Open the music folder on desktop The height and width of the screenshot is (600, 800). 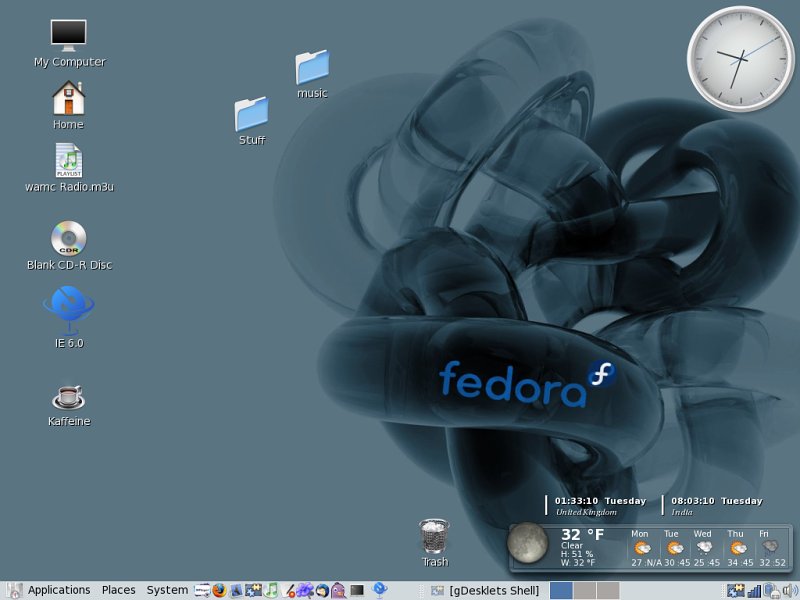(312, 74)
